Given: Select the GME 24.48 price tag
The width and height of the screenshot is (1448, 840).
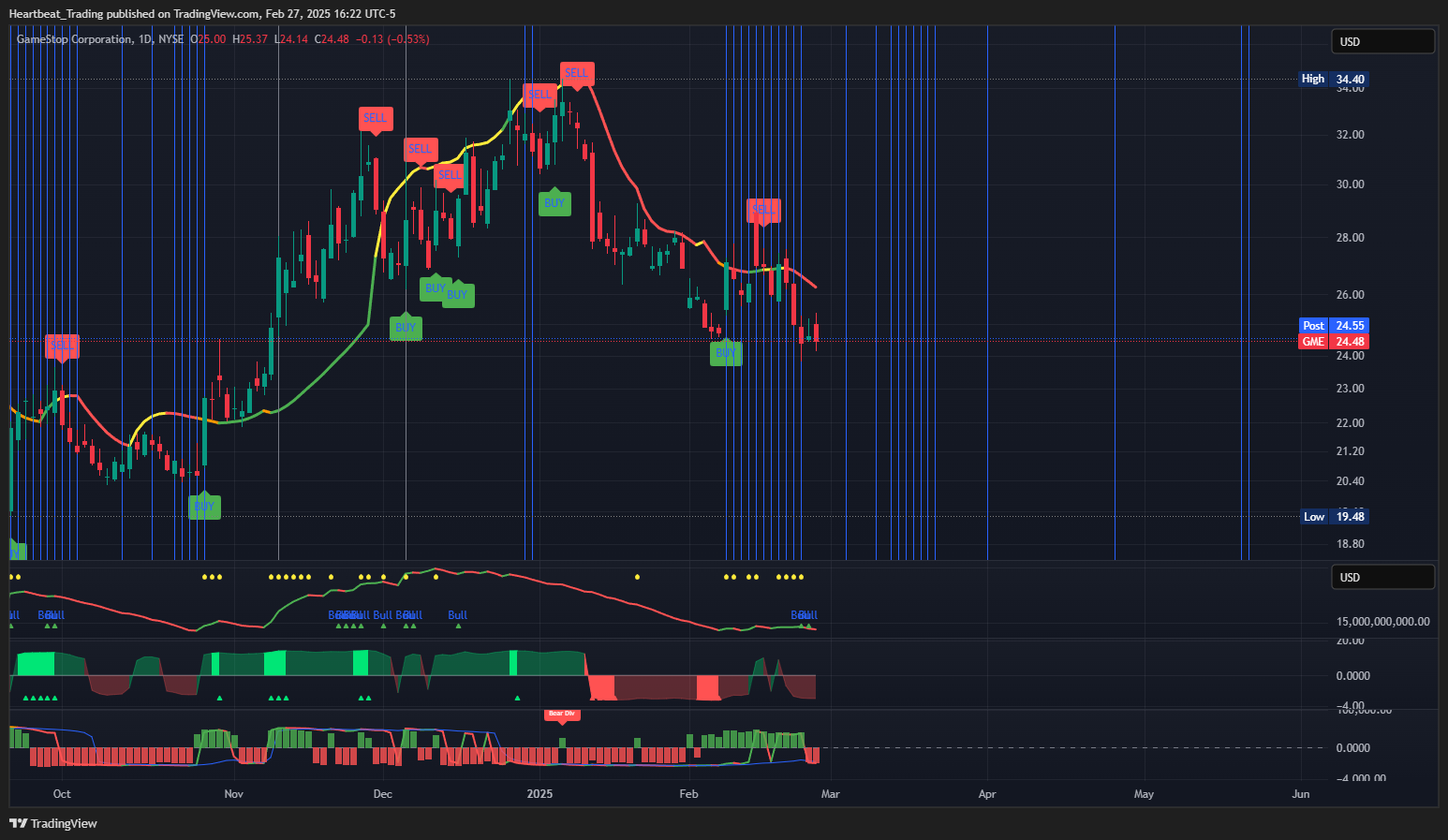Looking at the screenshot, I should 1334,342.
